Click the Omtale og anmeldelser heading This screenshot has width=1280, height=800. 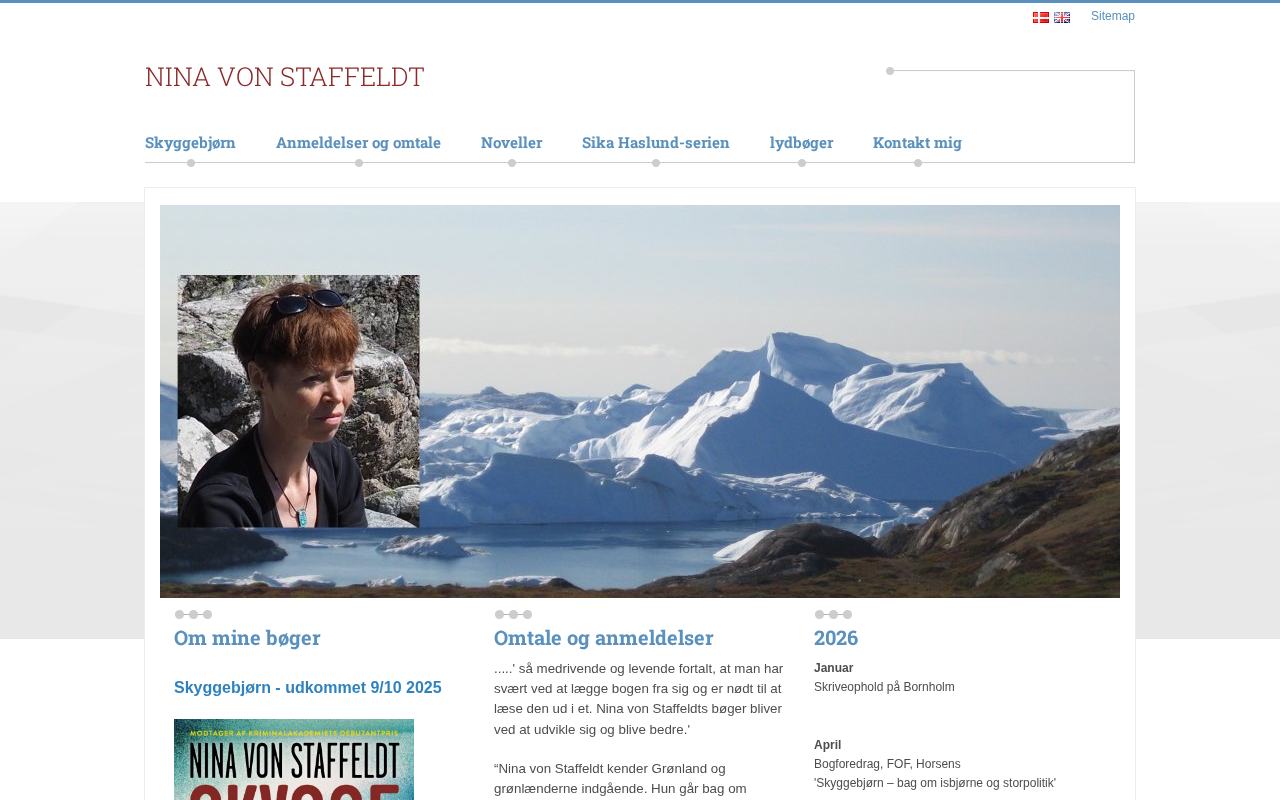point(604,638)
